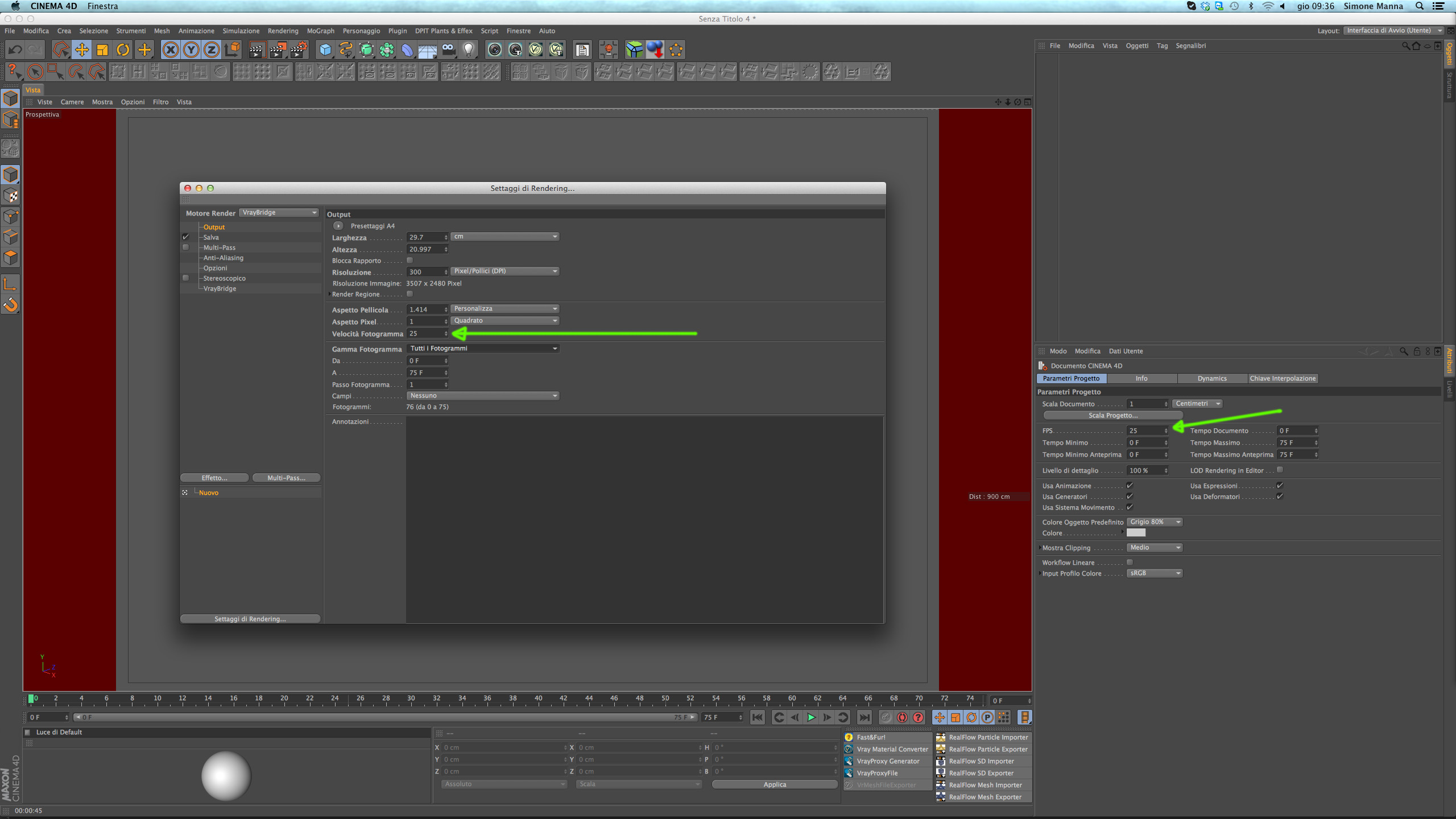Open the Motore Render VrayBridge dropdown
The image size is (1456, 819).
pyautogui.click(x=279, y=213)
